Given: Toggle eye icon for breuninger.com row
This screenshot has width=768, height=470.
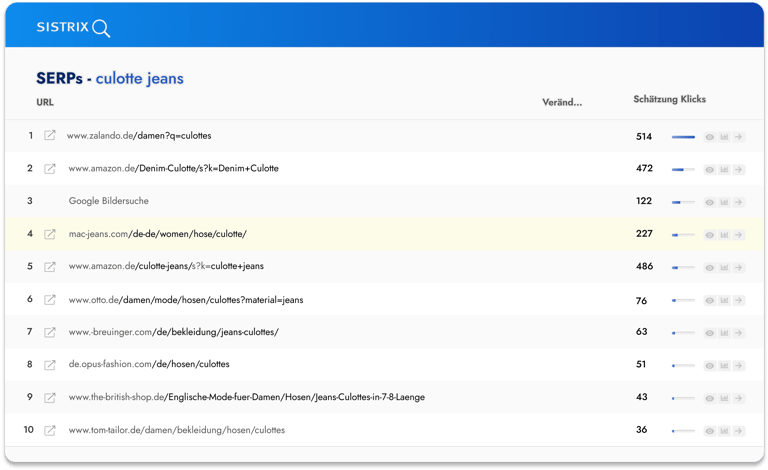Looking at the screenshot, I should click(x=709, y=333).
